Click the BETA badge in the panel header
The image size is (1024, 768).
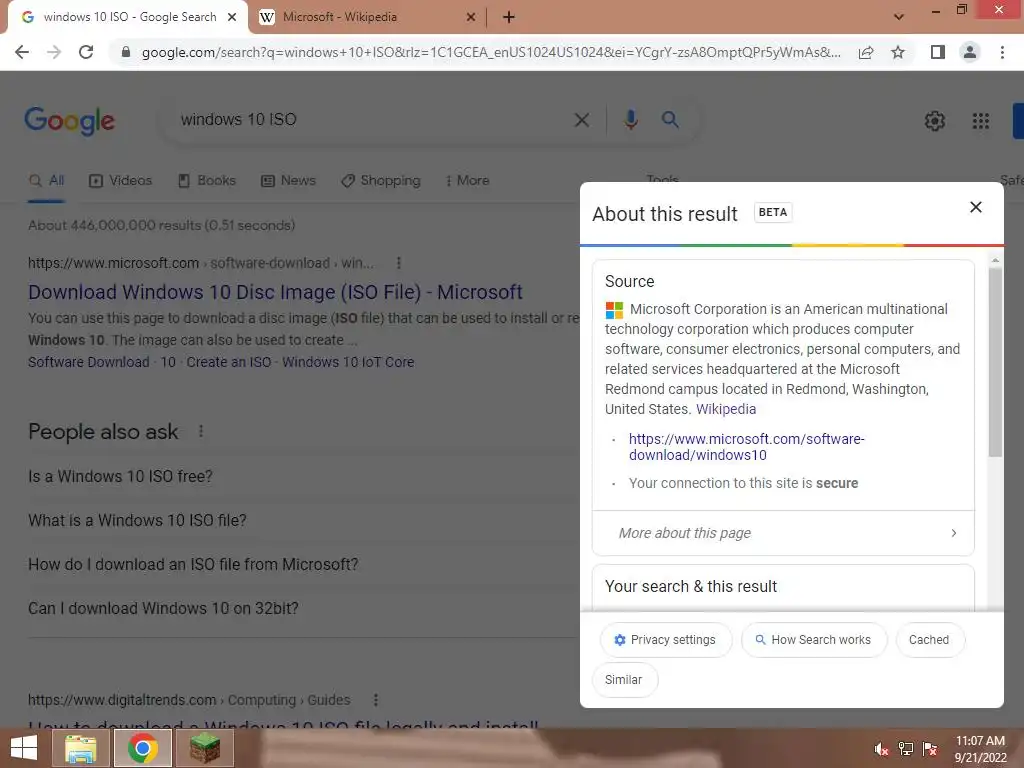[x=773, y=212]
